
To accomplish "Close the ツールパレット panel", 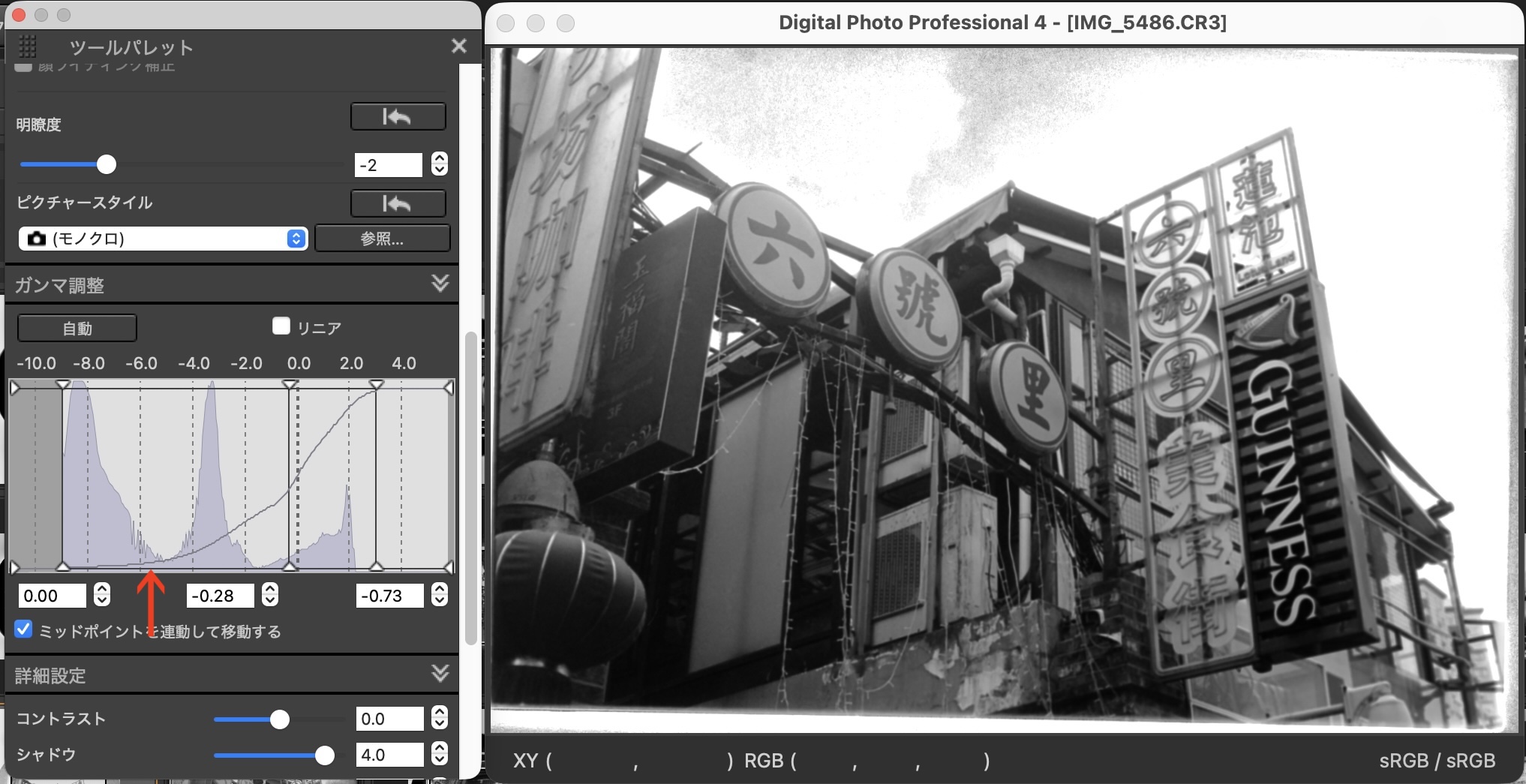I will point(459,46).
